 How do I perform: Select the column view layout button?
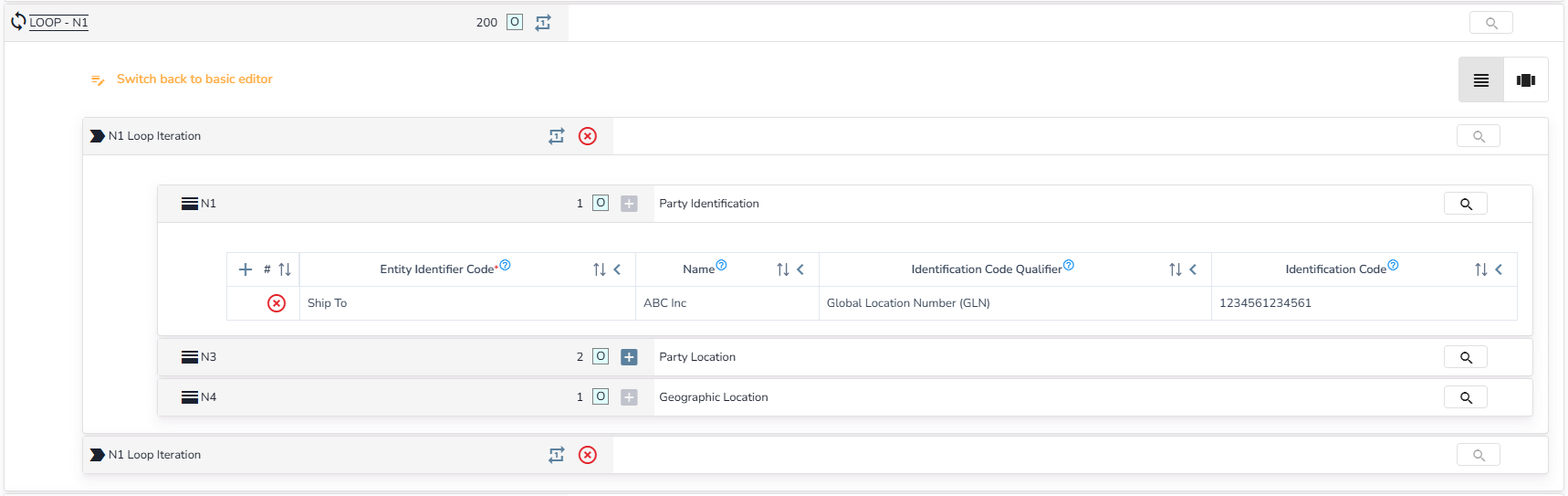point(1526,80)
